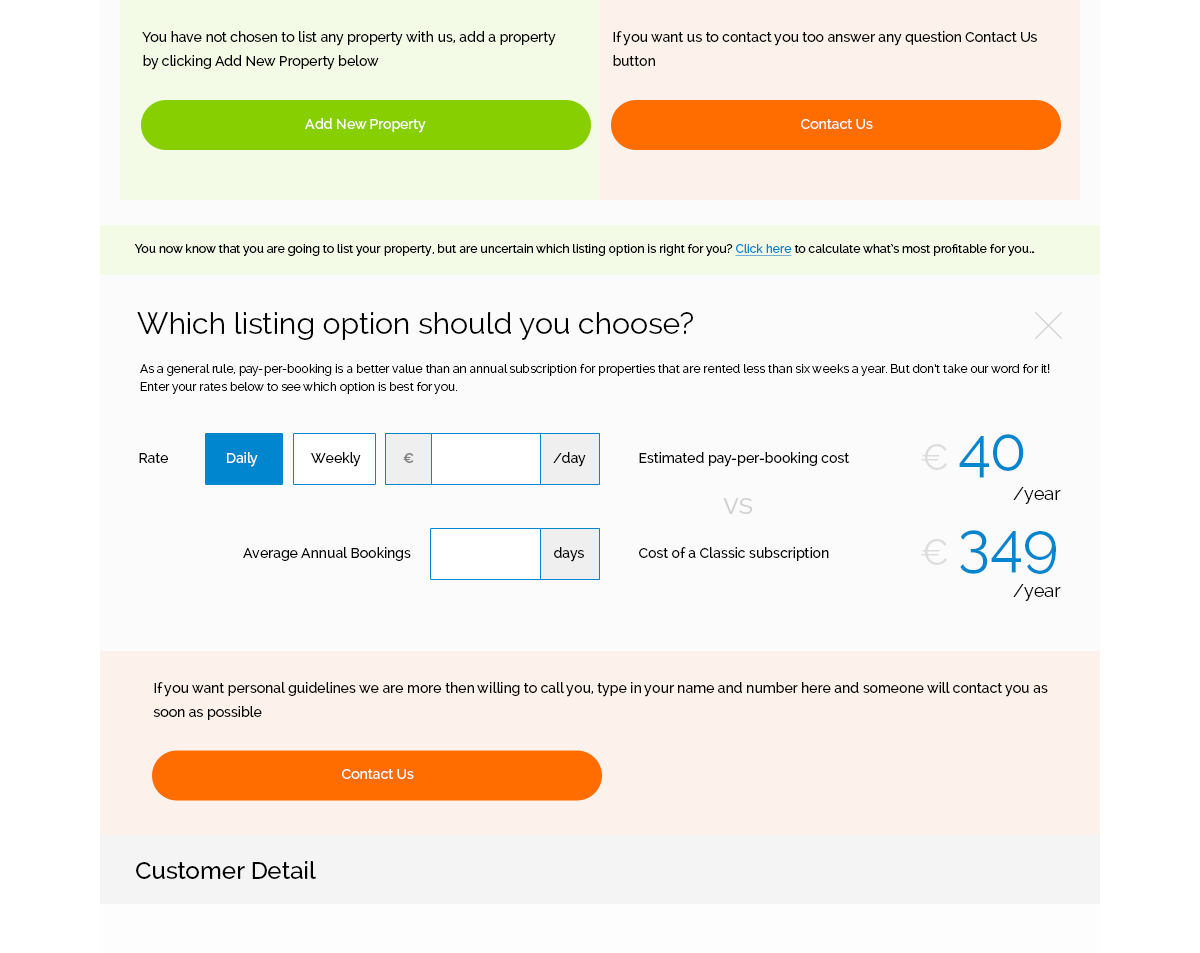
Task: Click the estimated pay-per-booking cost value 40
Action: (991, 454)
